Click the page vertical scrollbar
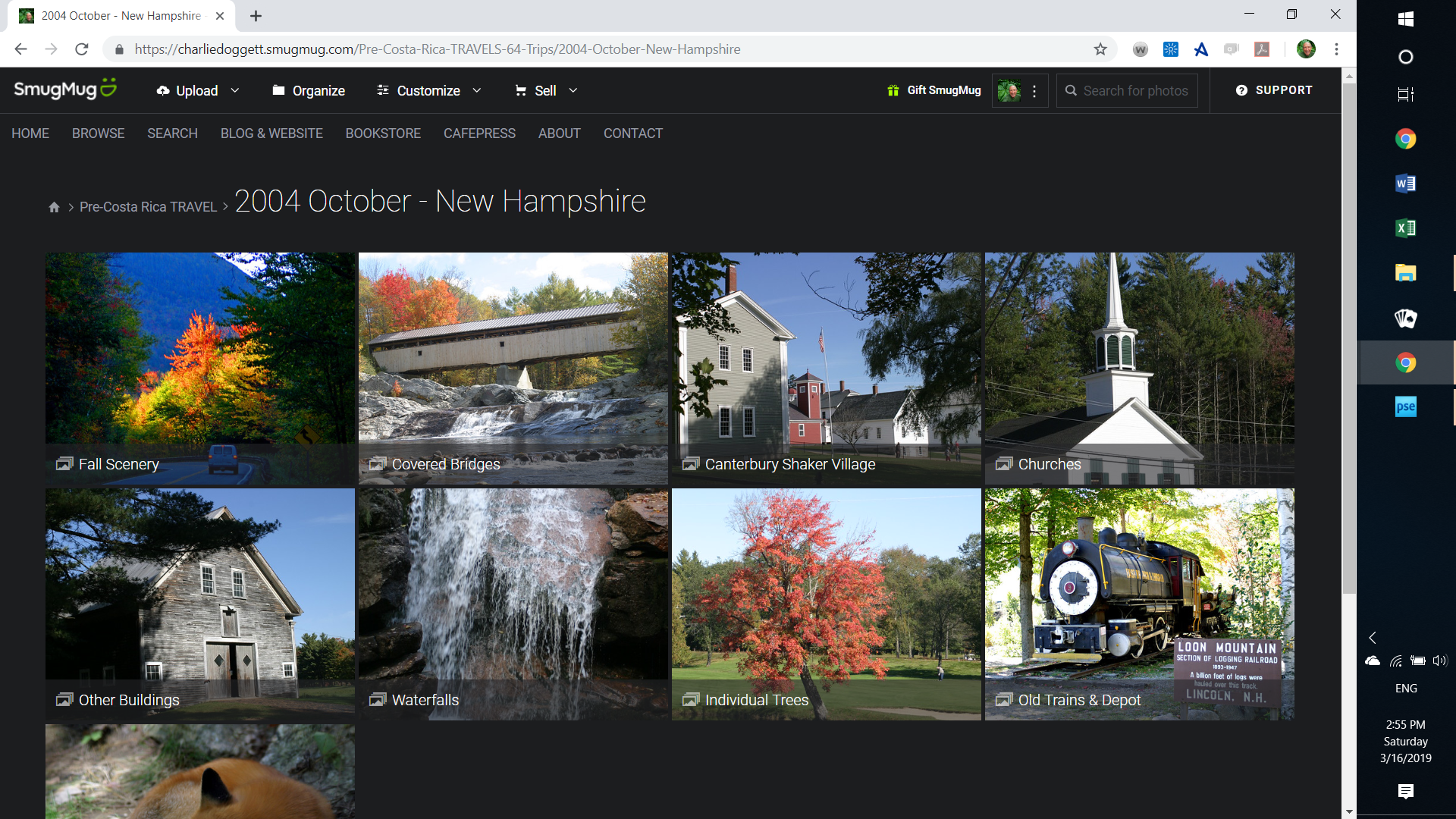Image resolution: width=1456 pixels, height=819 pixels. click(x=1349, y=338)
